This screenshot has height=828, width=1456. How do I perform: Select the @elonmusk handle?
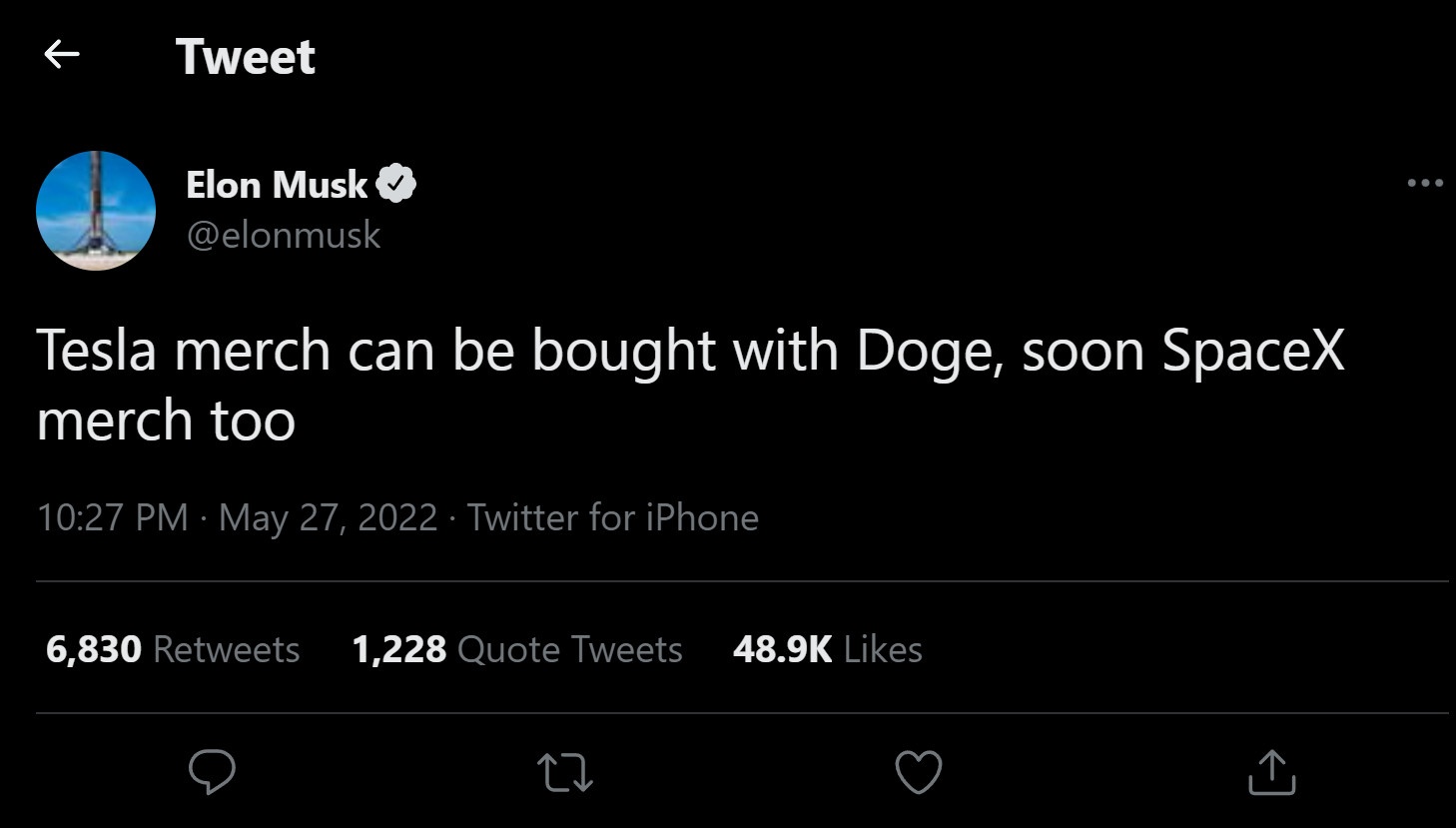point(285,235)
